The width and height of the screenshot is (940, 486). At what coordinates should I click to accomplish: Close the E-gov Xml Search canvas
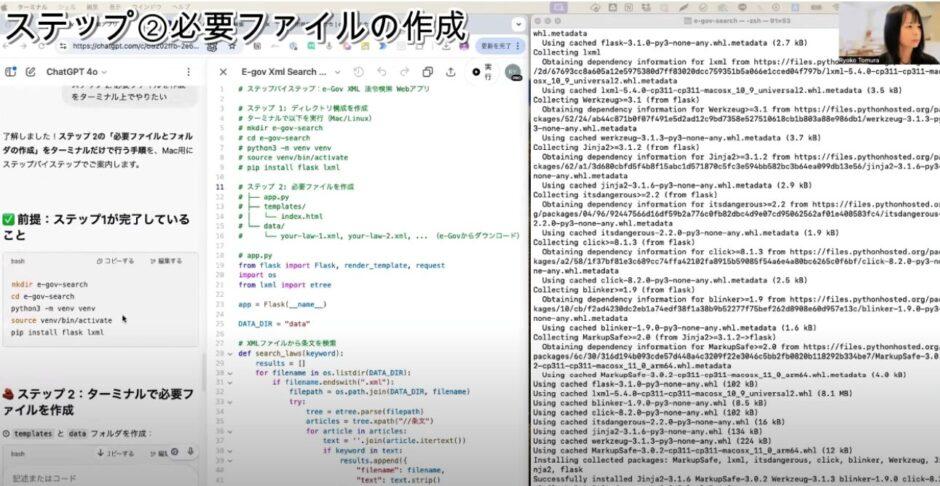pos(223,72)
